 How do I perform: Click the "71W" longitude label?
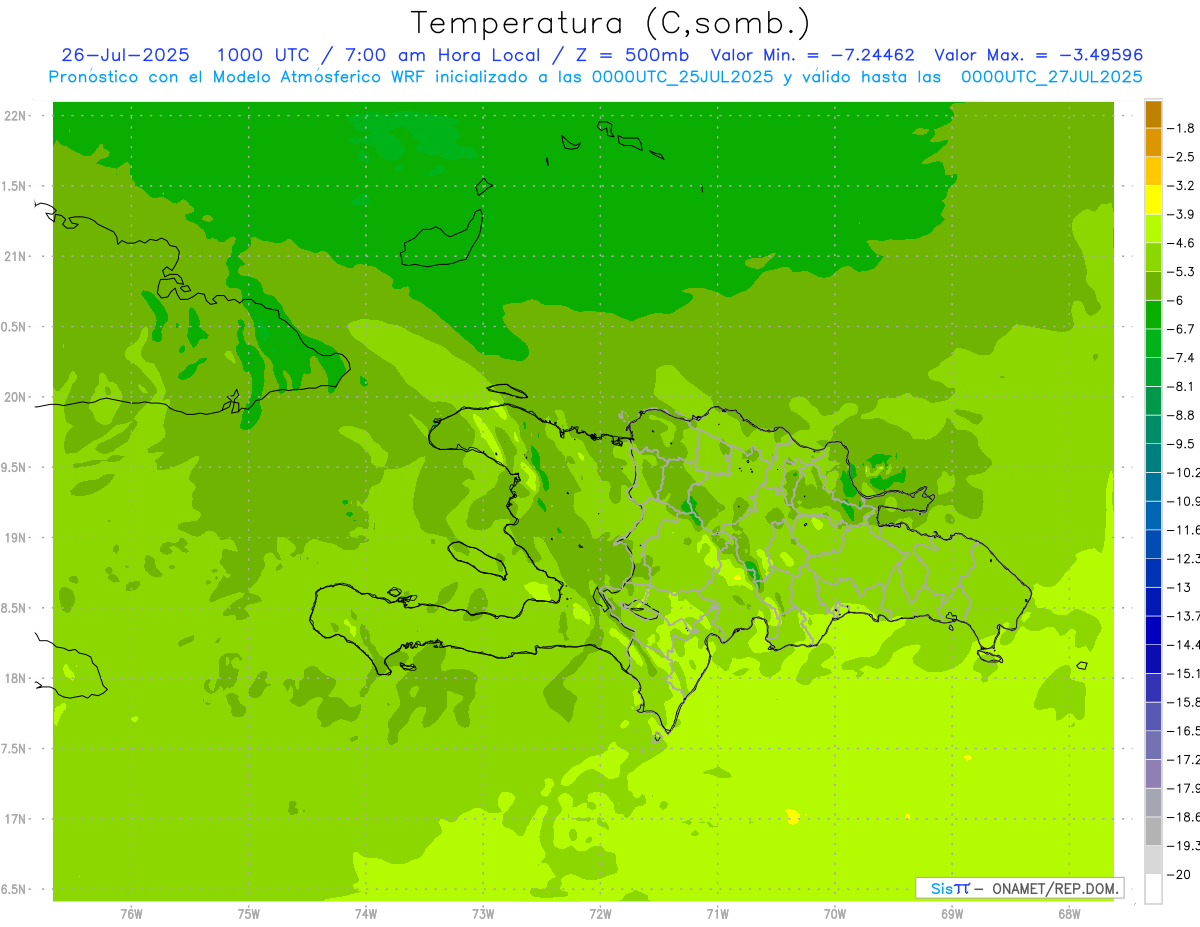tap(717, 914)
